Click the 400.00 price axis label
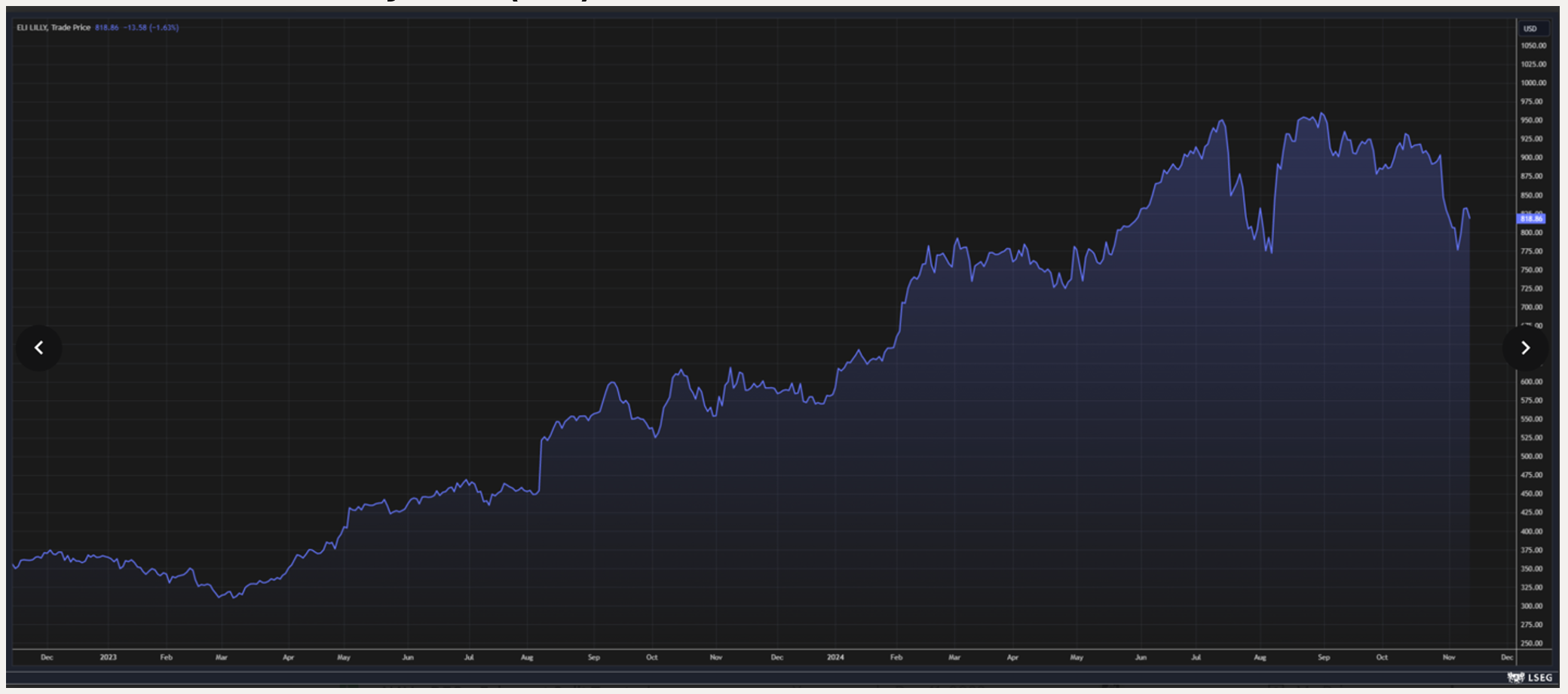Screen dimensions: 1568x694 (x=1532, y=531)
